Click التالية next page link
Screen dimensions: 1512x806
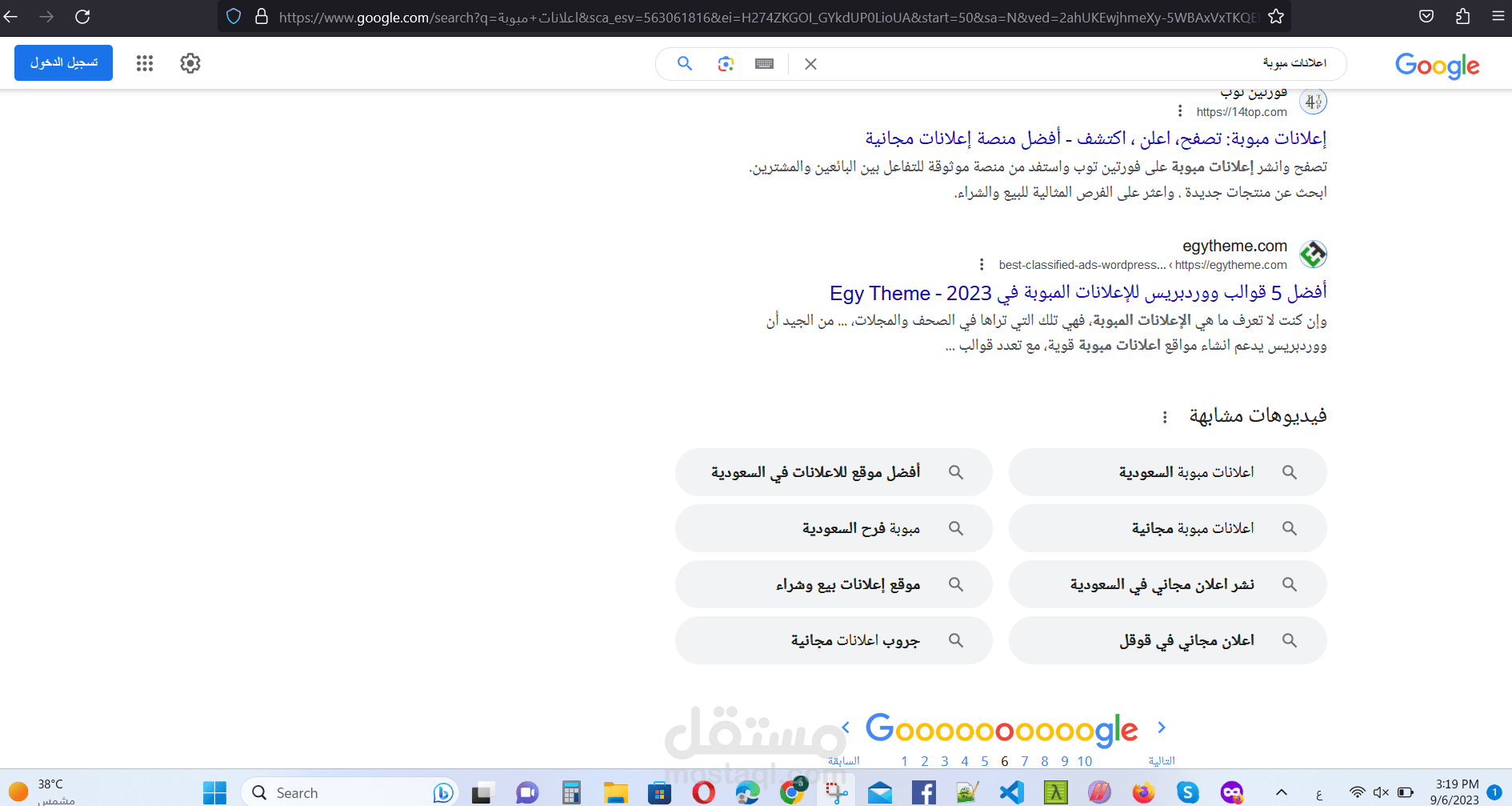1162,761
